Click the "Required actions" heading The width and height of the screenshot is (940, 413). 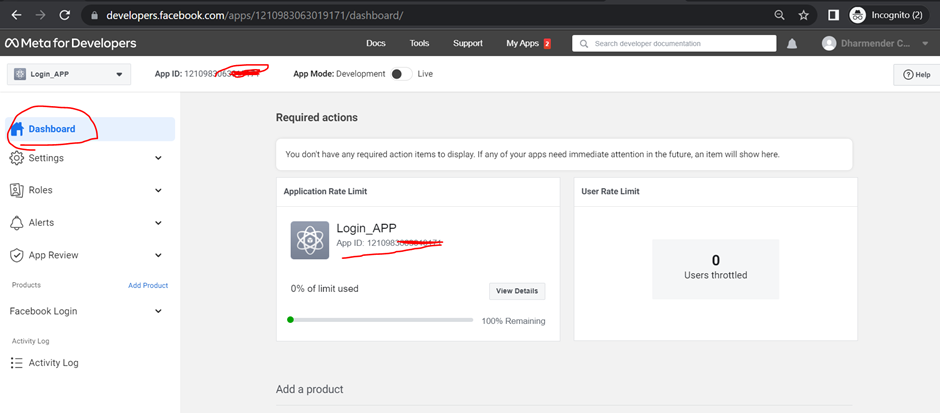(x=317, y=117)
